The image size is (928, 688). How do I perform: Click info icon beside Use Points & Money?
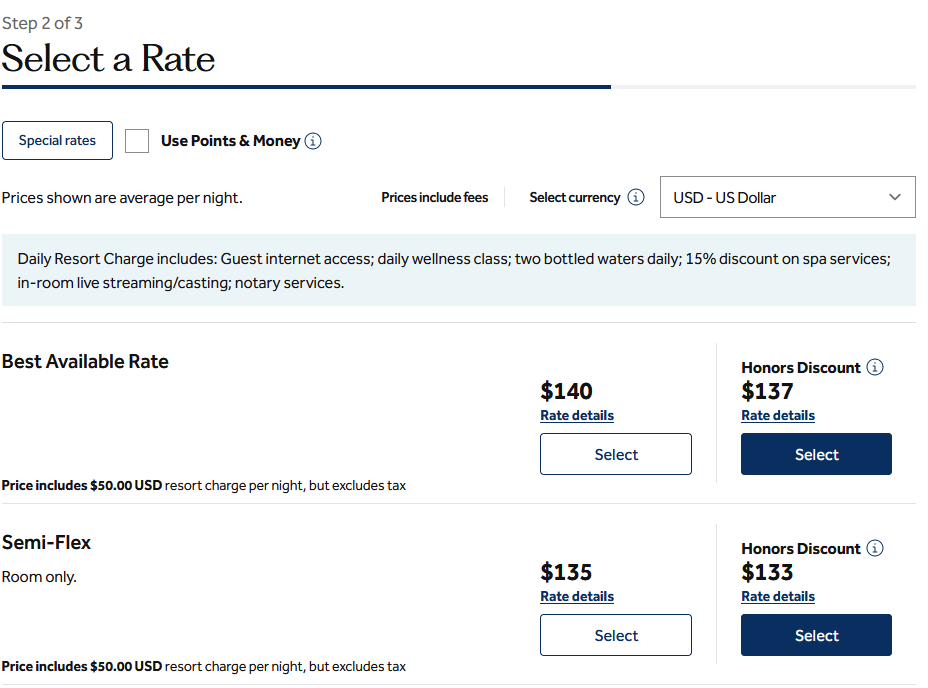[x=313, y=141]
